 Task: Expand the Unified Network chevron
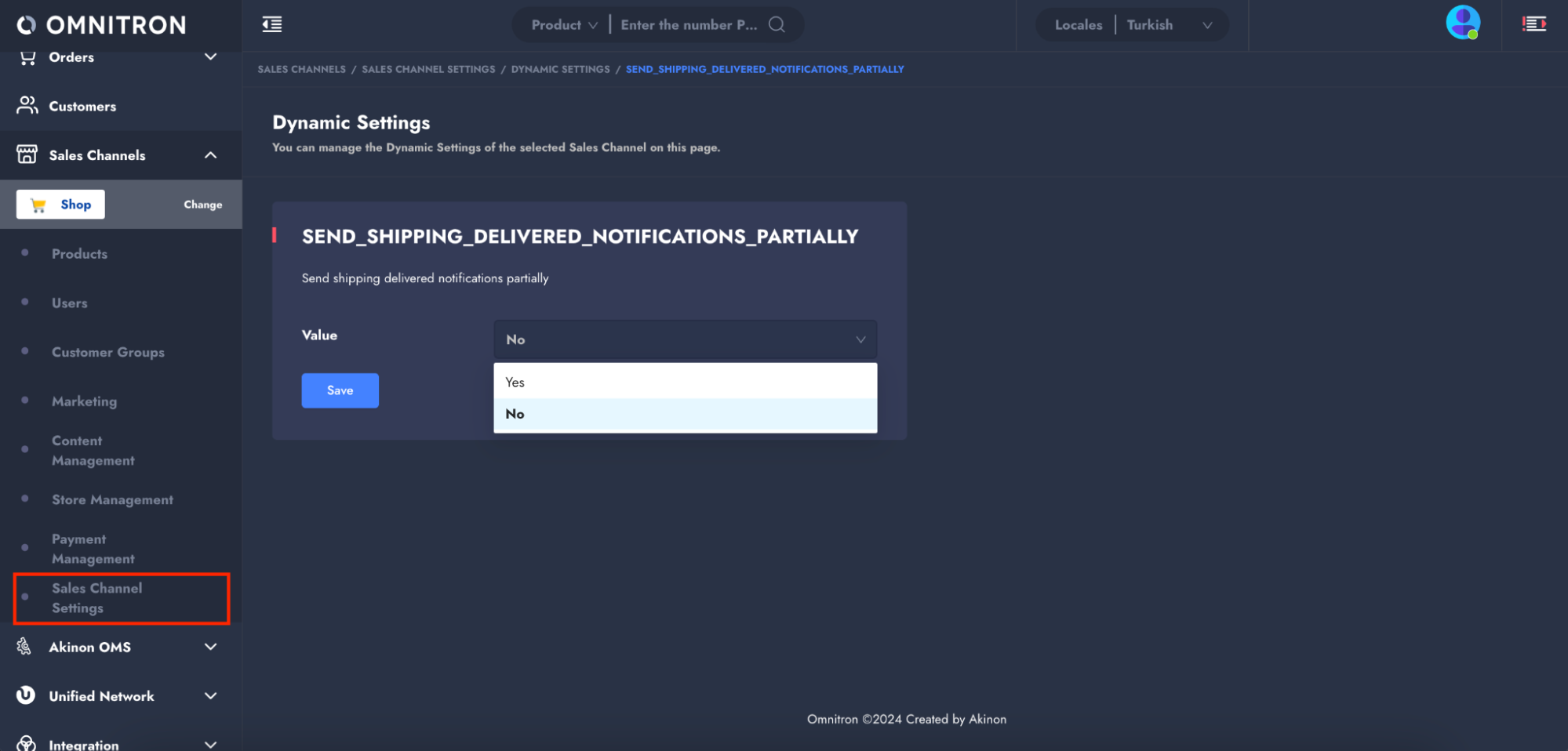(210, 696)
